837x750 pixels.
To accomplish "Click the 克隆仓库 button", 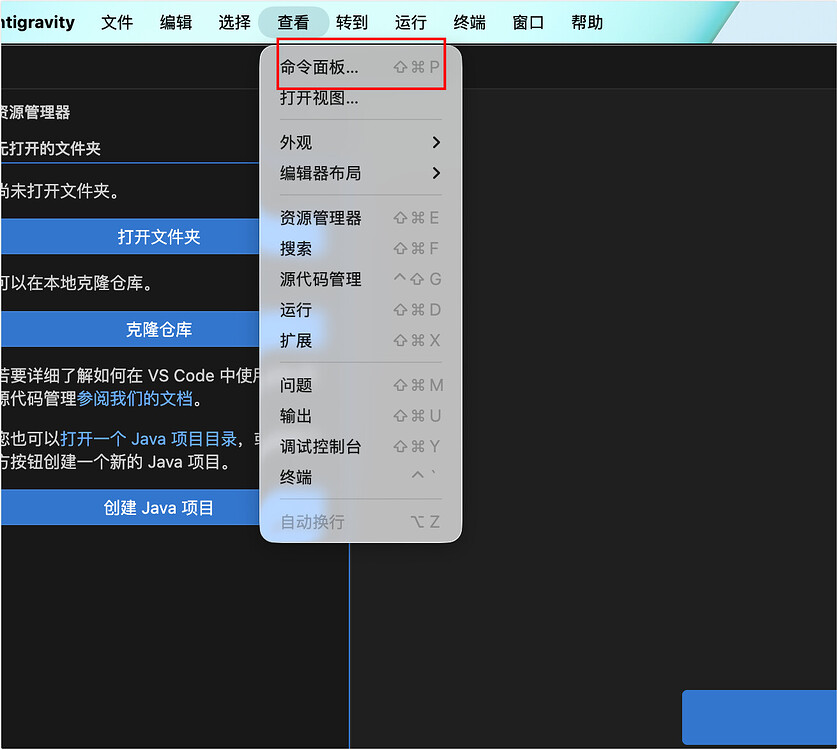I will click(130, 329).
